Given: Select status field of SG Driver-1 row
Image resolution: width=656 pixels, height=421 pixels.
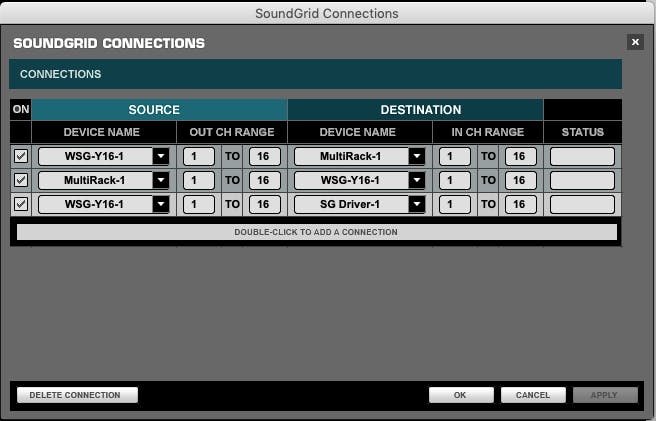Looking at the screenshot, I should point(582,204).
